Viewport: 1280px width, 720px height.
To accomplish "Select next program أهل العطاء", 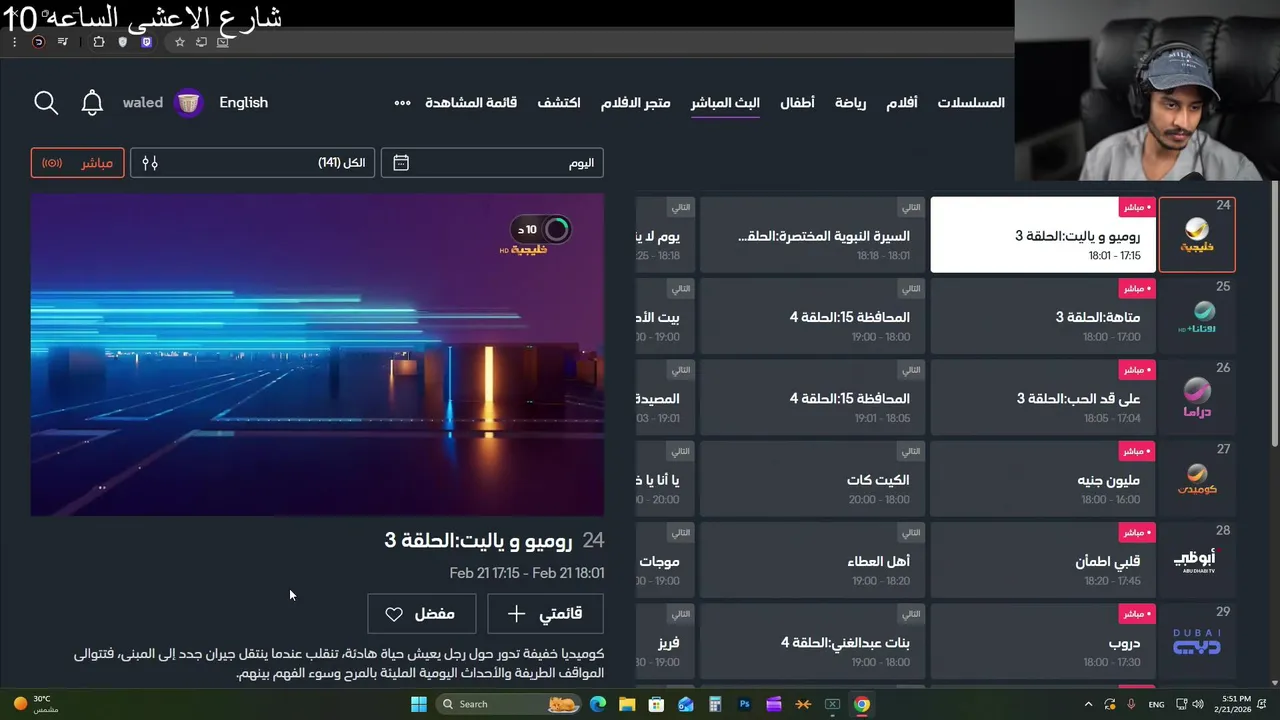I will (x=812, y=560).
